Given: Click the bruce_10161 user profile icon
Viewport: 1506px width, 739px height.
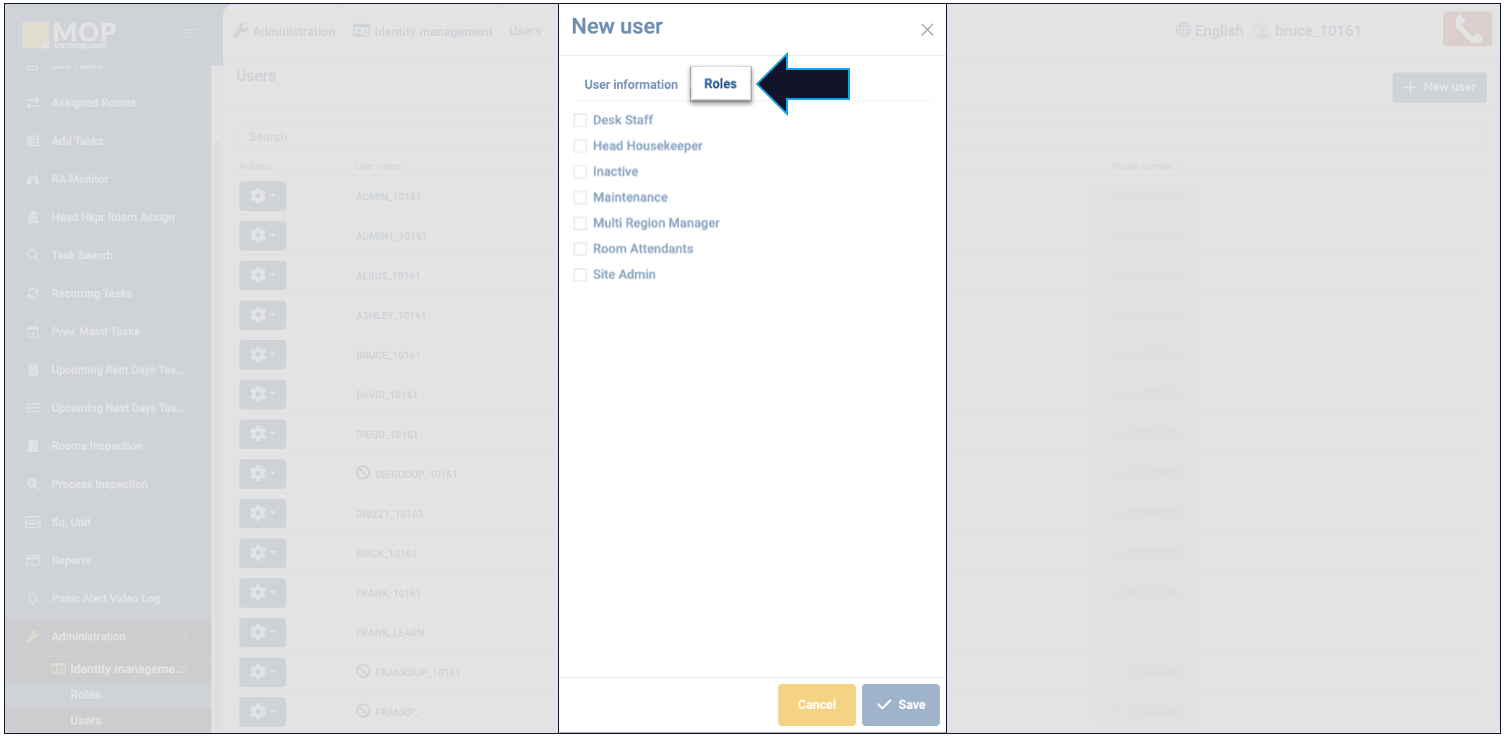Looking at the screenshot, I should (x=1261, y=31).
